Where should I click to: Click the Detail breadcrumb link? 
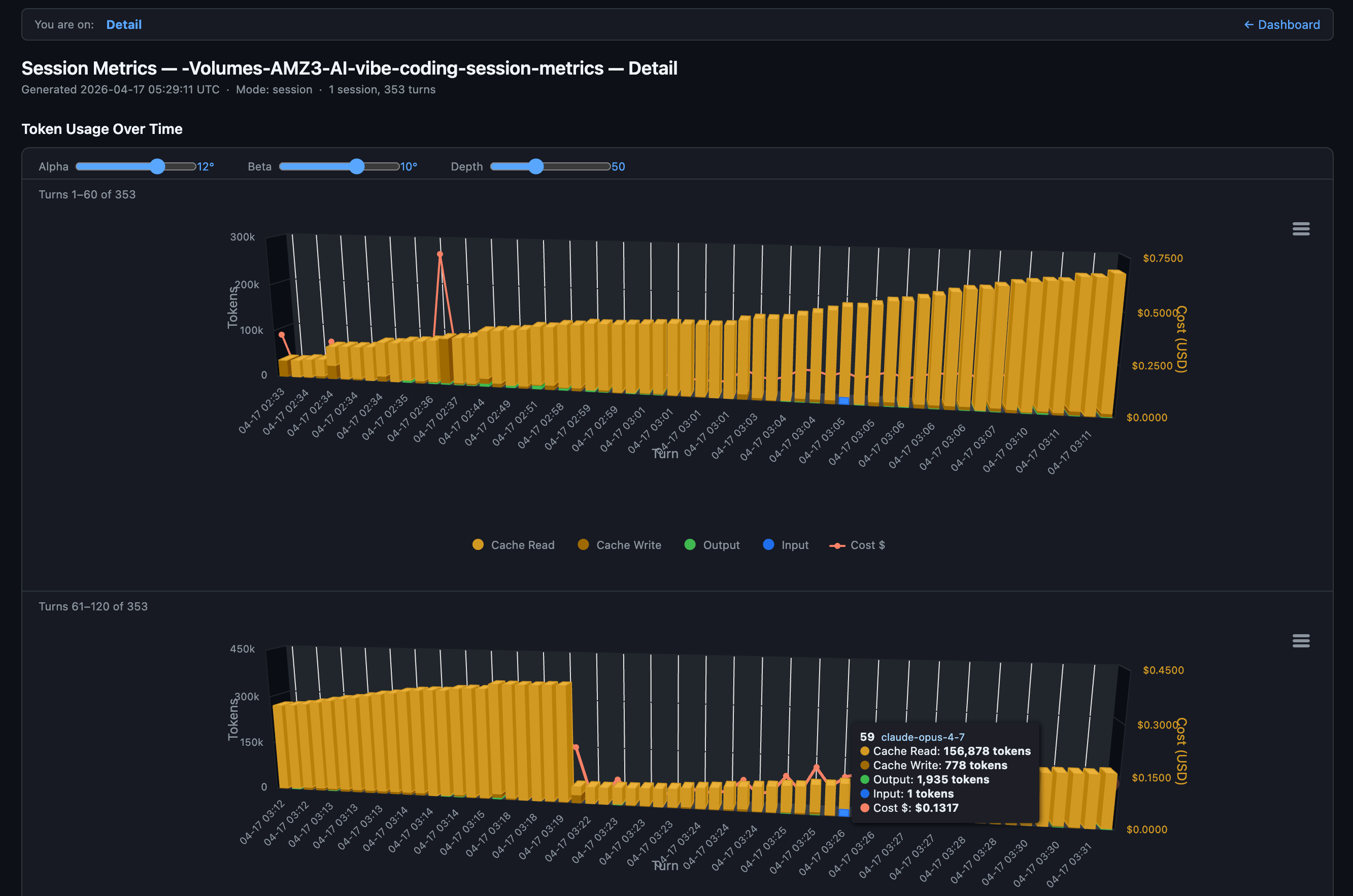tap(123, 24)
